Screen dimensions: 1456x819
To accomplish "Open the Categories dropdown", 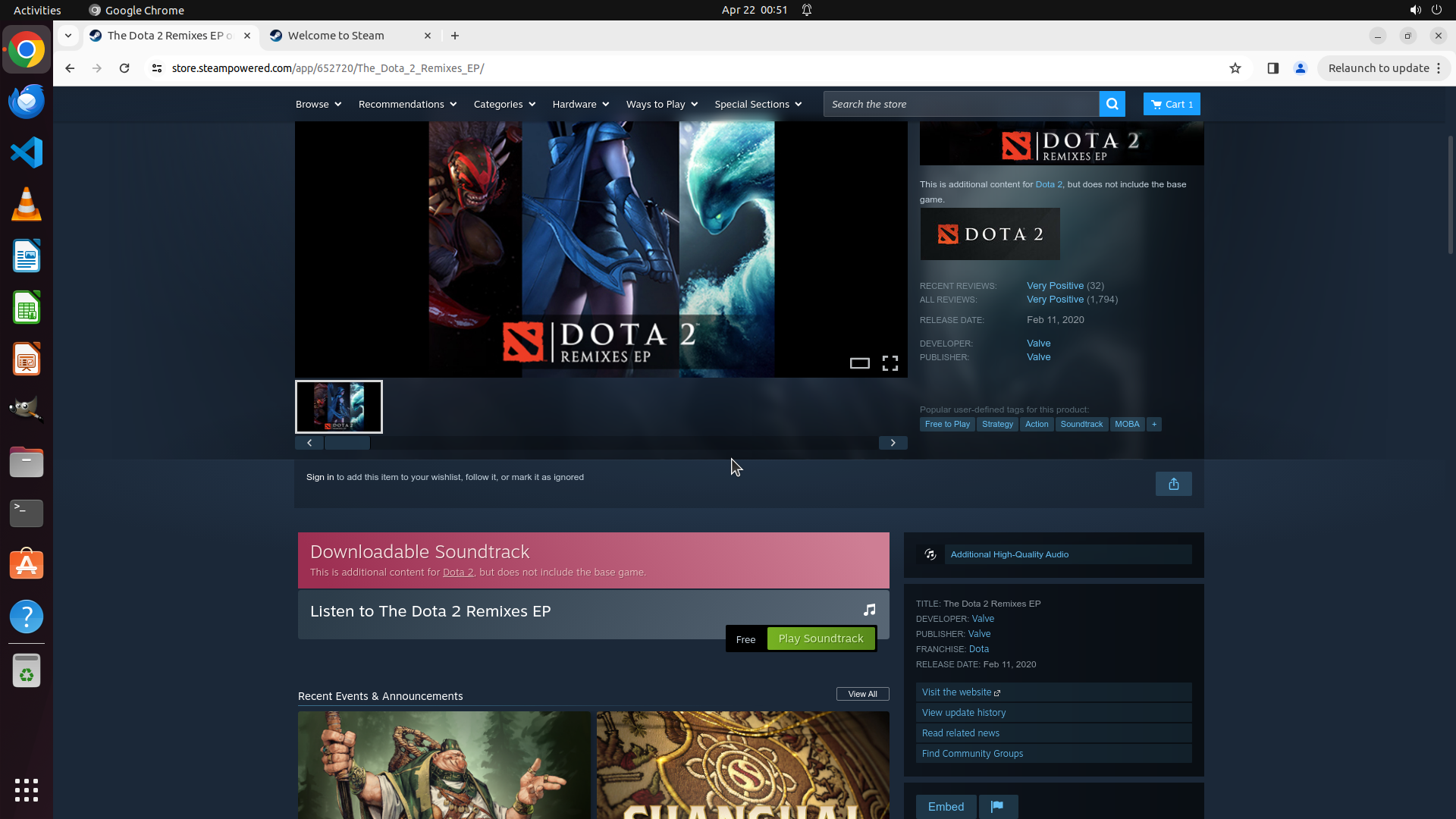I will (504, 104).
